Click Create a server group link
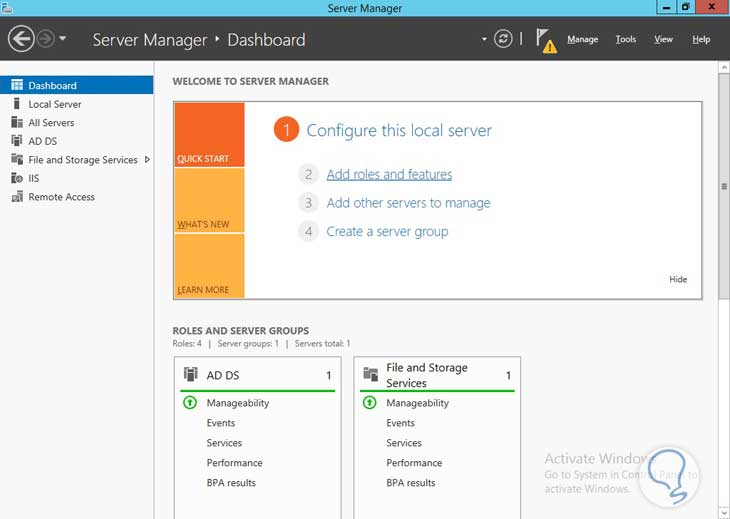This screenshot has height=519, width=730. 387,231
